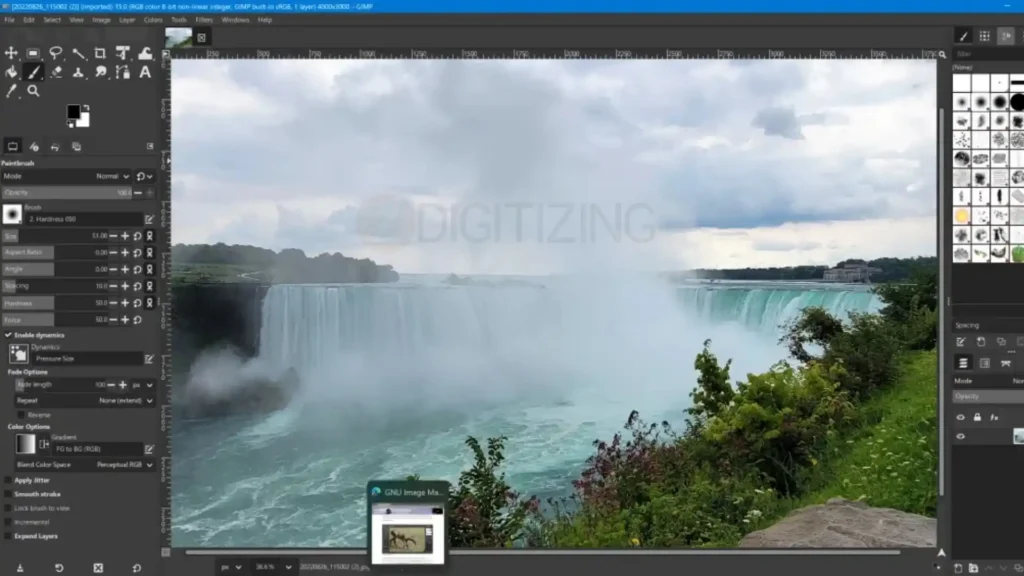Activate the Clone stamp tool
The height and width of the screenshot is (576, 1024).
point(78,72)
